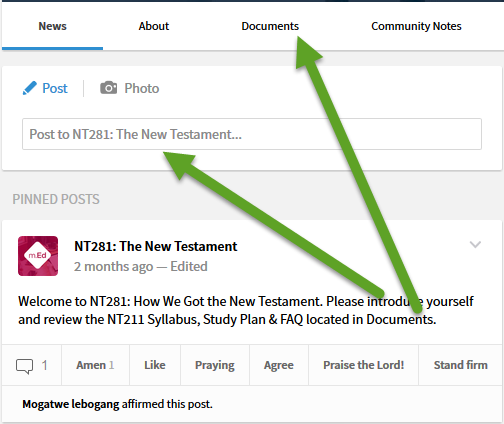Choose the Photo post option label
504x424 pixels.
[142, 88]
